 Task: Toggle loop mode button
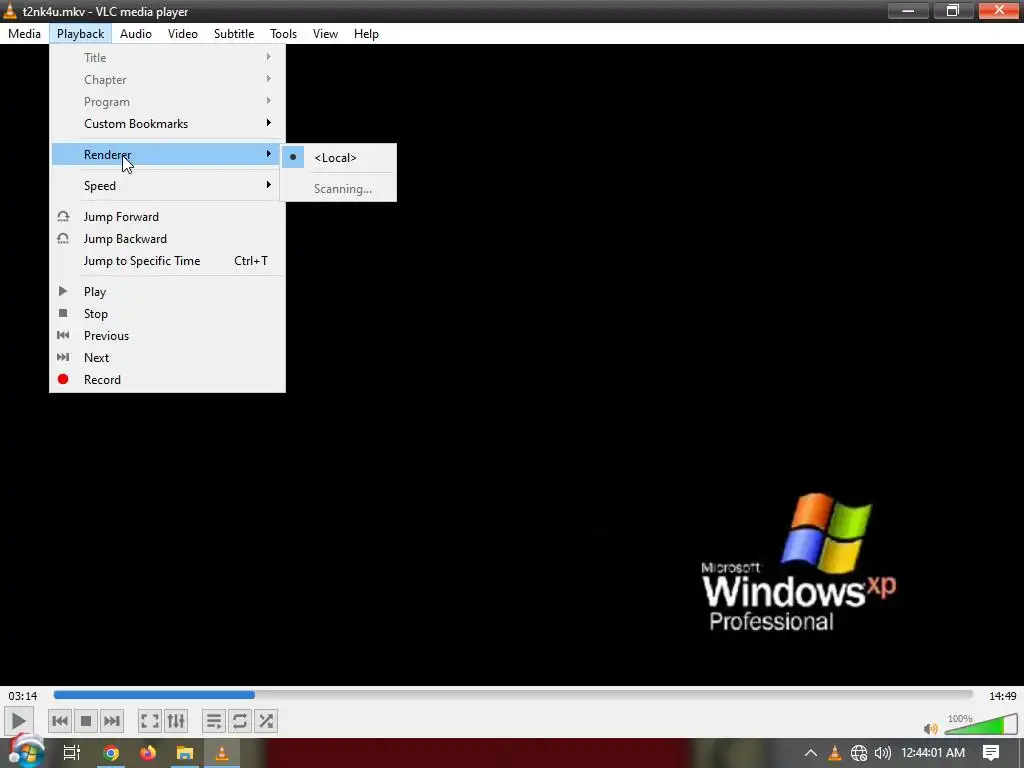(240, 721)
